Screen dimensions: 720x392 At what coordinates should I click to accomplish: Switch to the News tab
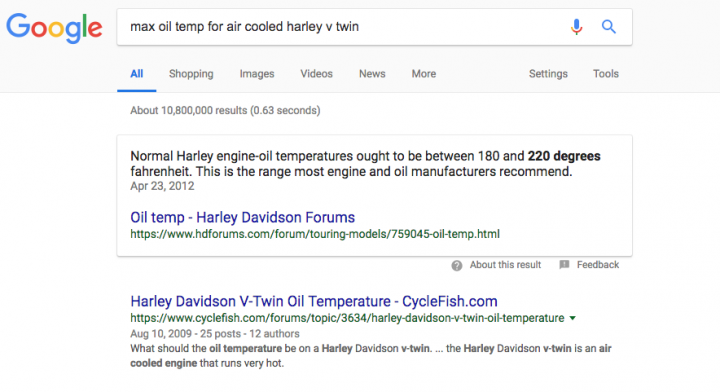pos(372,73)
